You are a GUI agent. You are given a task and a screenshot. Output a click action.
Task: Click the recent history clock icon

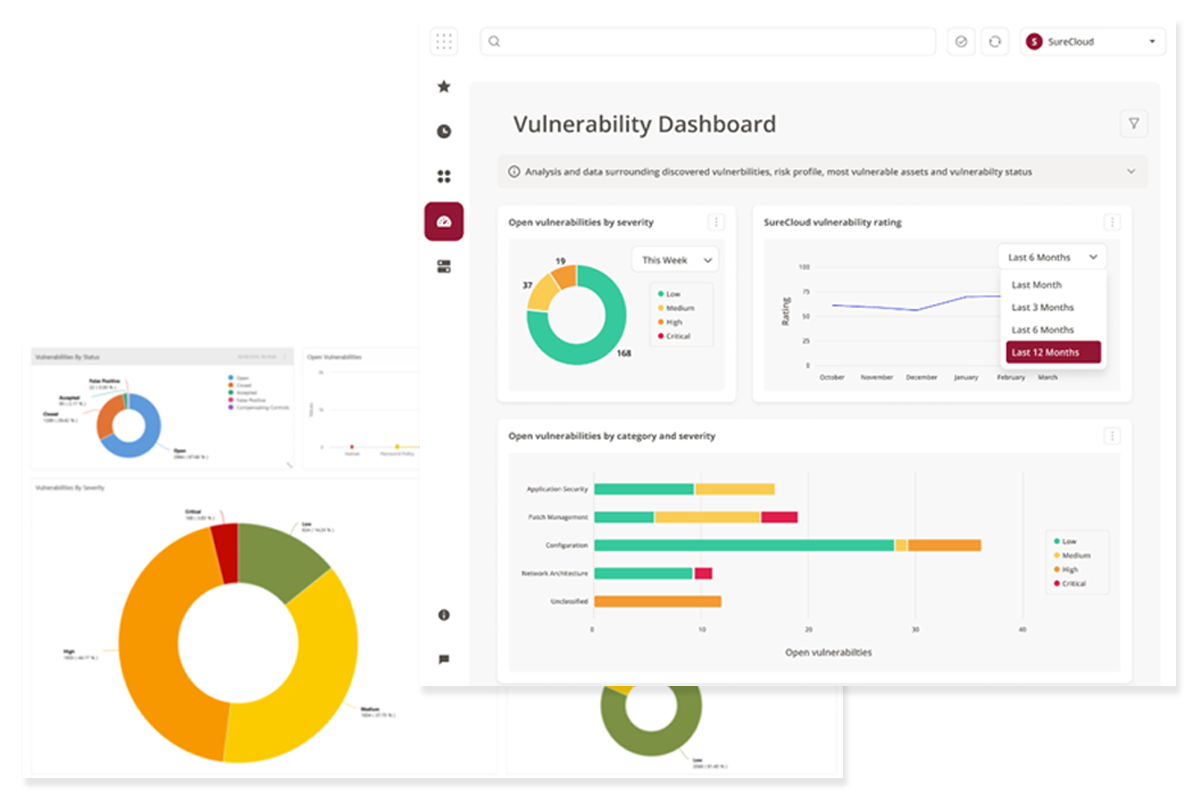click(444, 131)
